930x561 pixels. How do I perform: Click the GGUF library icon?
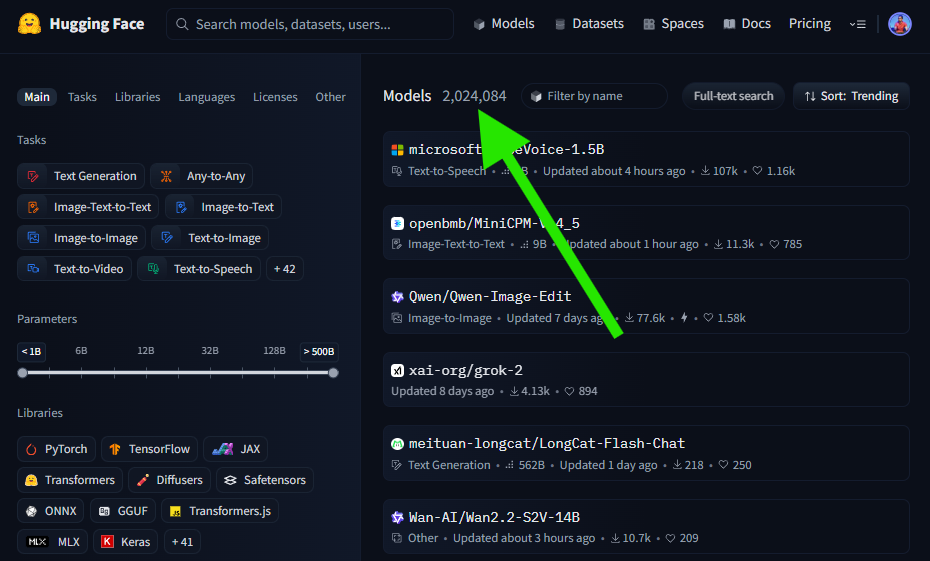pos(104,511)
